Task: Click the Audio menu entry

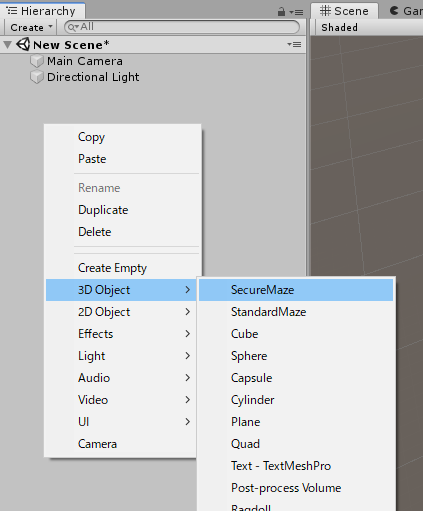Action: coord(121,378)
